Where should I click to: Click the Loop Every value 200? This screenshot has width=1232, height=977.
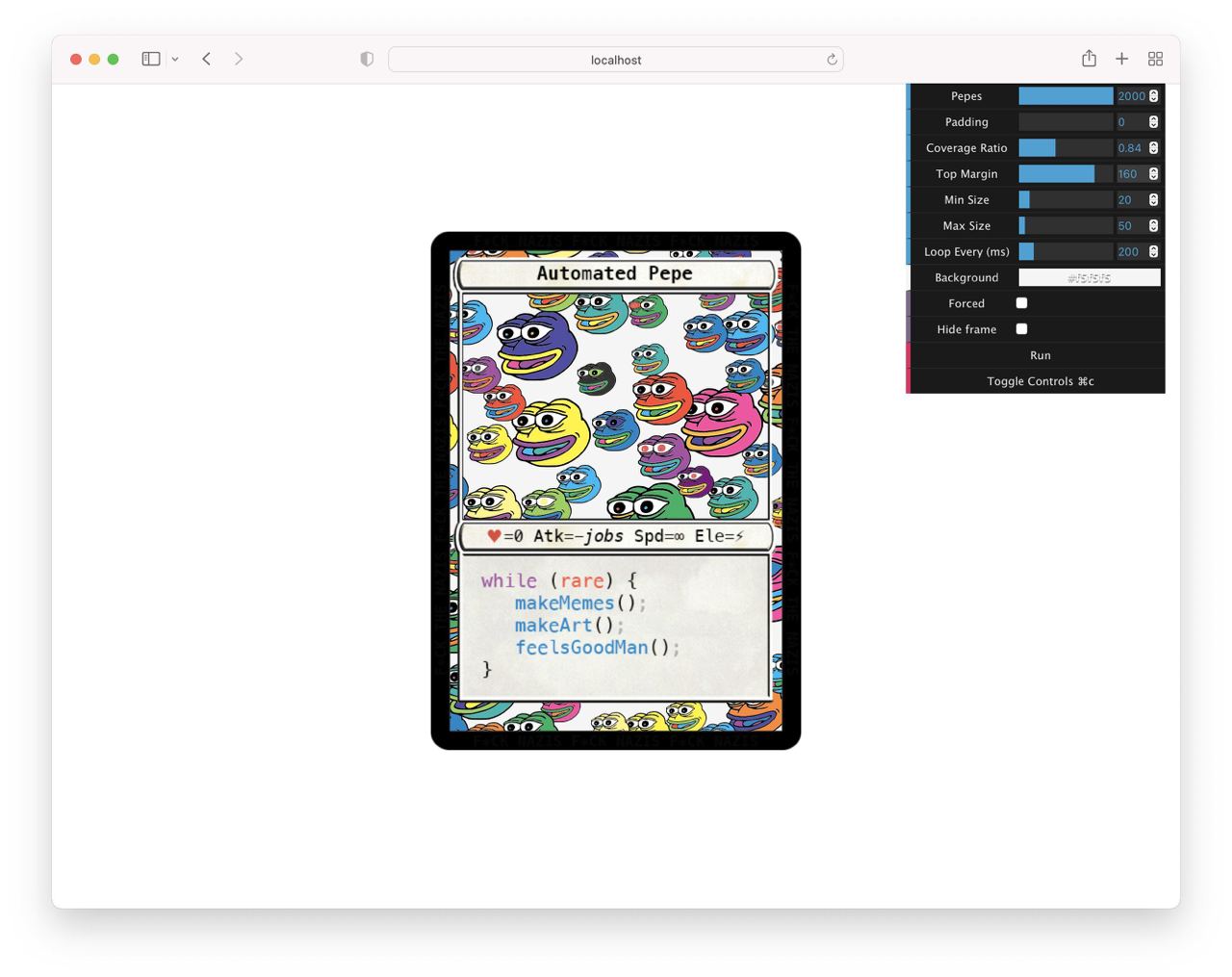click(1131, 252)
